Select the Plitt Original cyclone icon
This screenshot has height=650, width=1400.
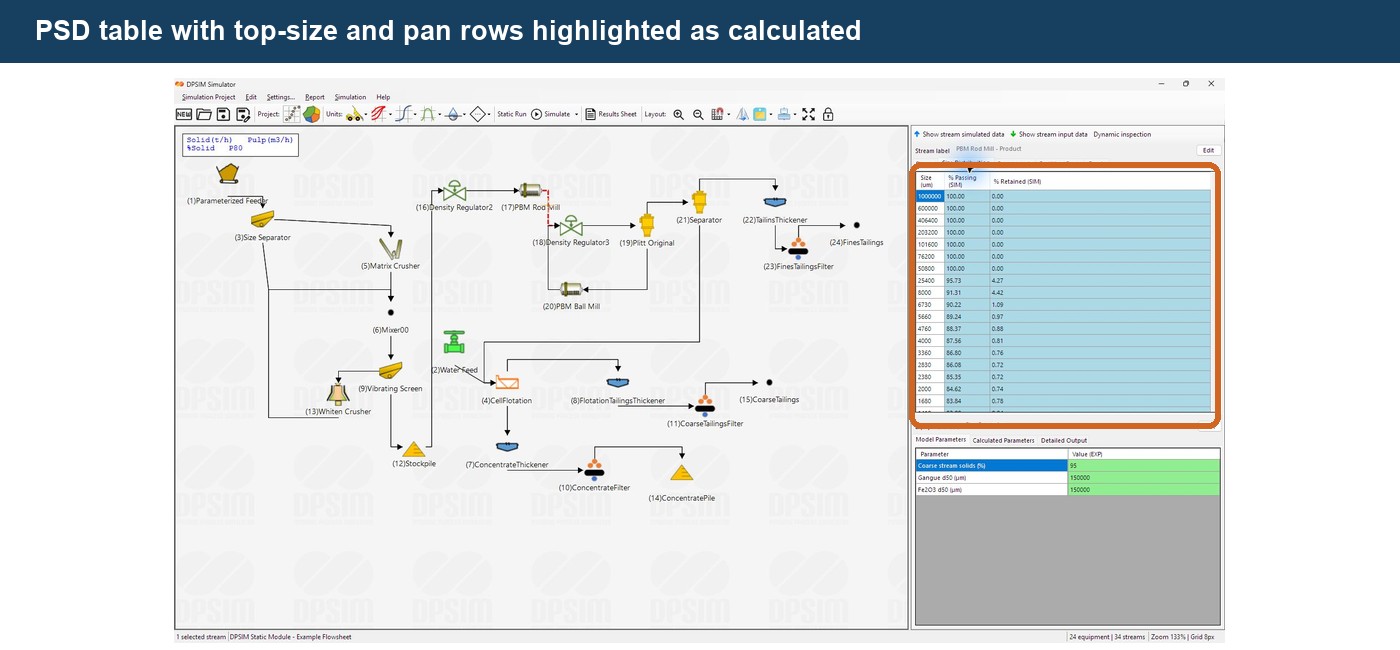click(647, 223)
